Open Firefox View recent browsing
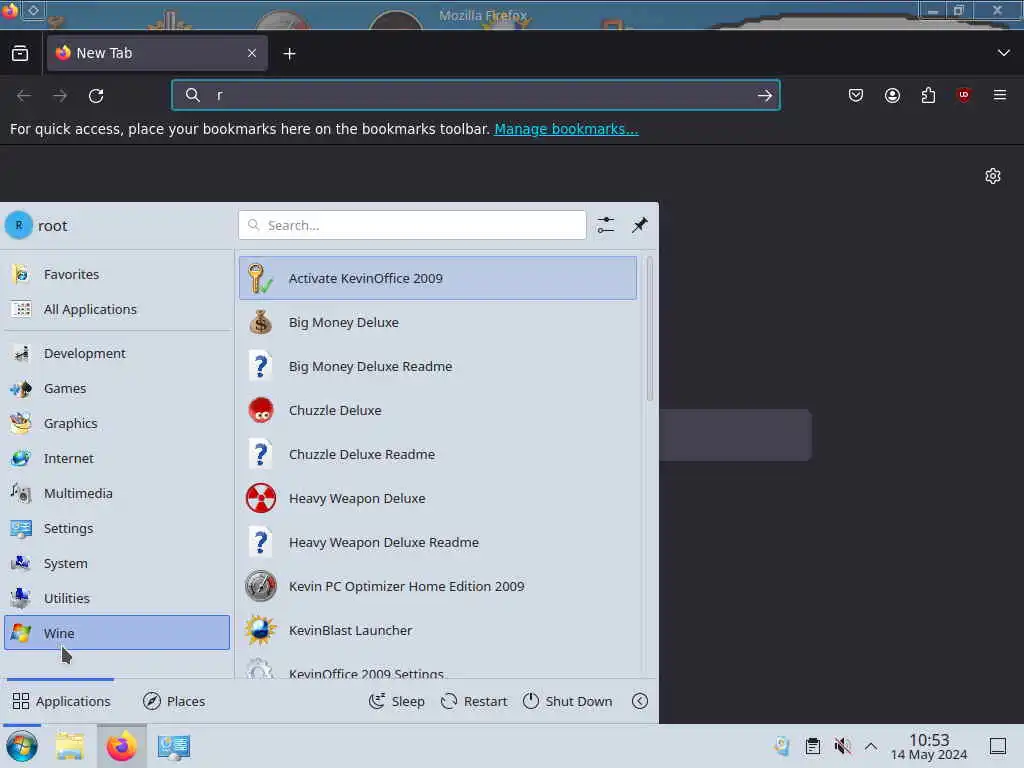 click(x=20, y=53)
